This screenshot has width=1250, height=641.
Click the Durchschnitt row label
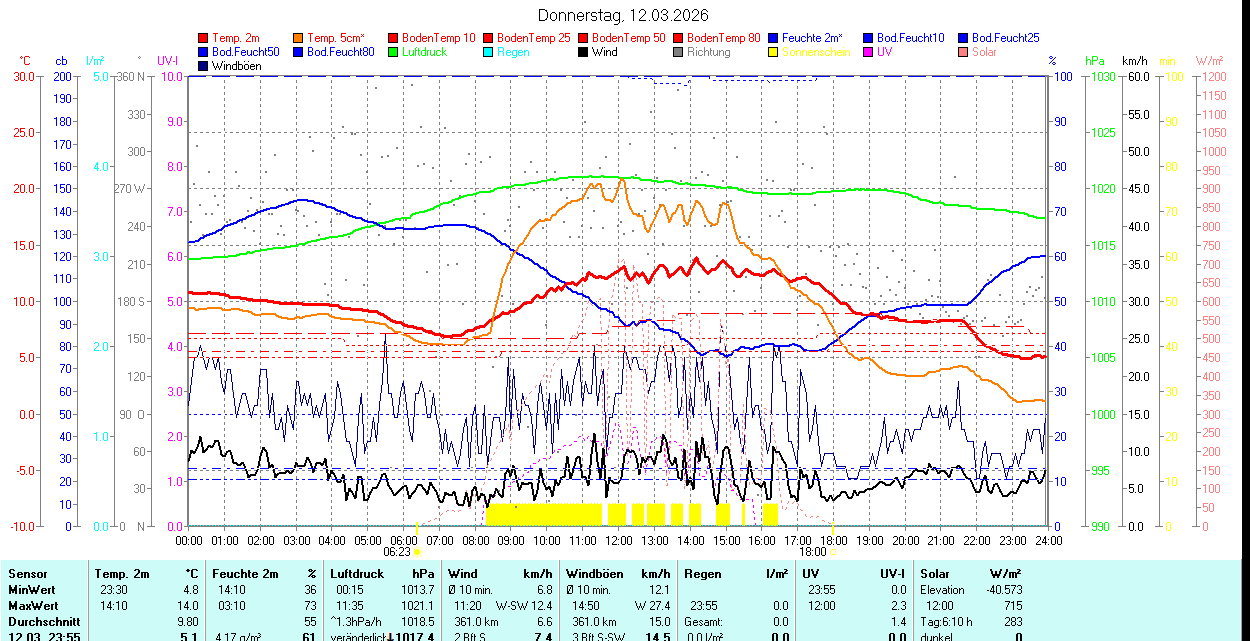(x=44, y=622)
